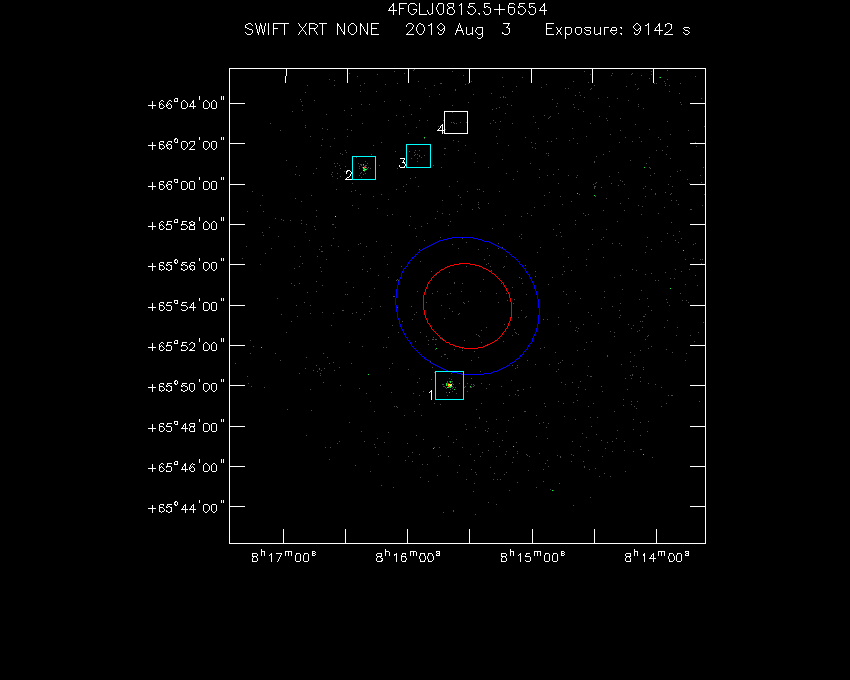The image size is (850, 680).
Task: Click declination label +65°50'00"
Action: coord(186,387)
